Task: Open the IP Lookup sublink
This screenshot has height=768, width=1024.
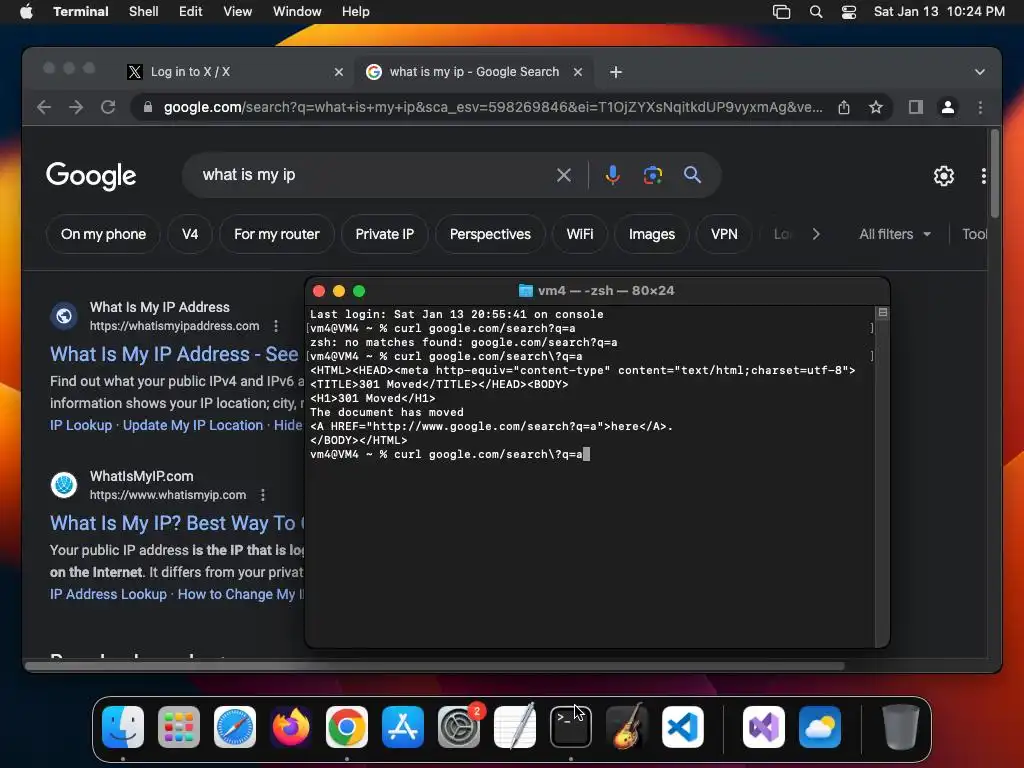Action: 81,425
